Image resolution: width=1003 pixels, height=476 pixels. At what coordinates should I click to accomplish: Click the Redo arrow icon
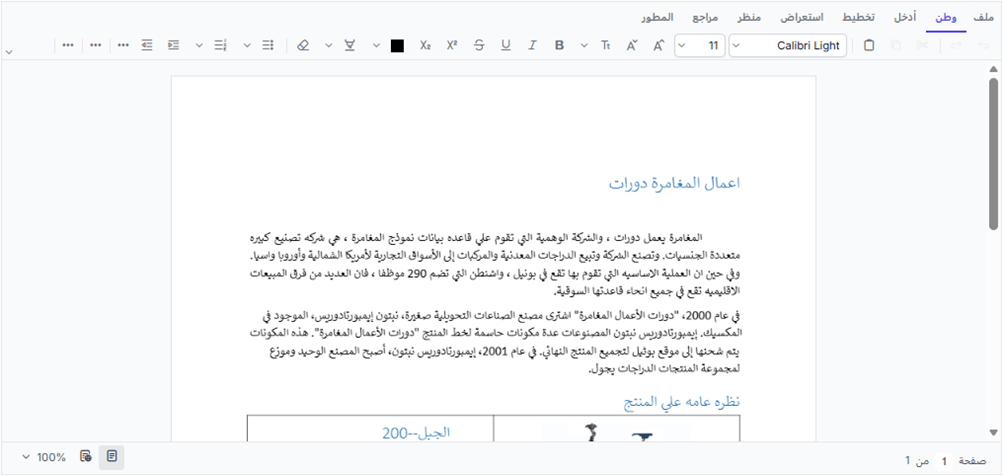[956, 45]
